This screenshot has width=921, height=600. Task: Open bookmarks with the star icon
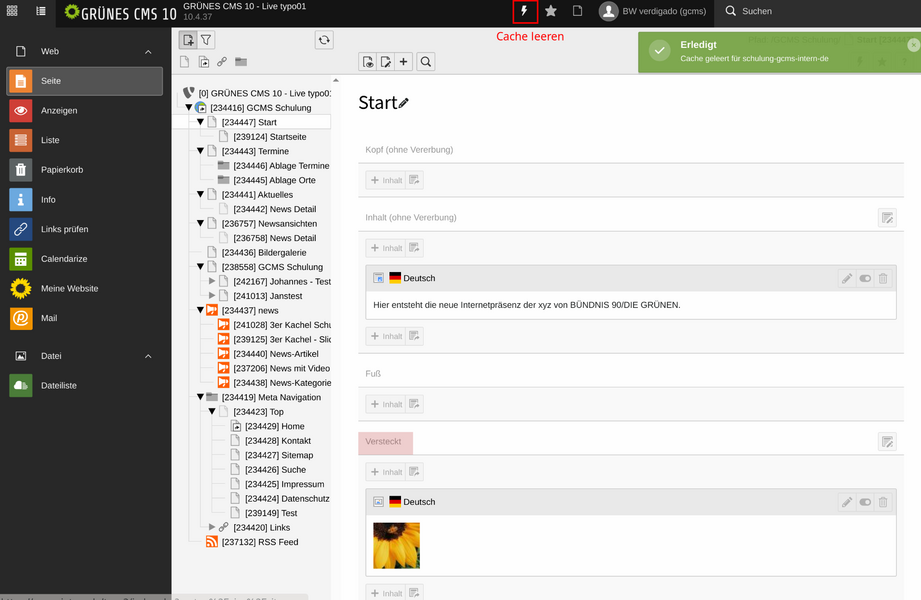click(x=551, y=11)
